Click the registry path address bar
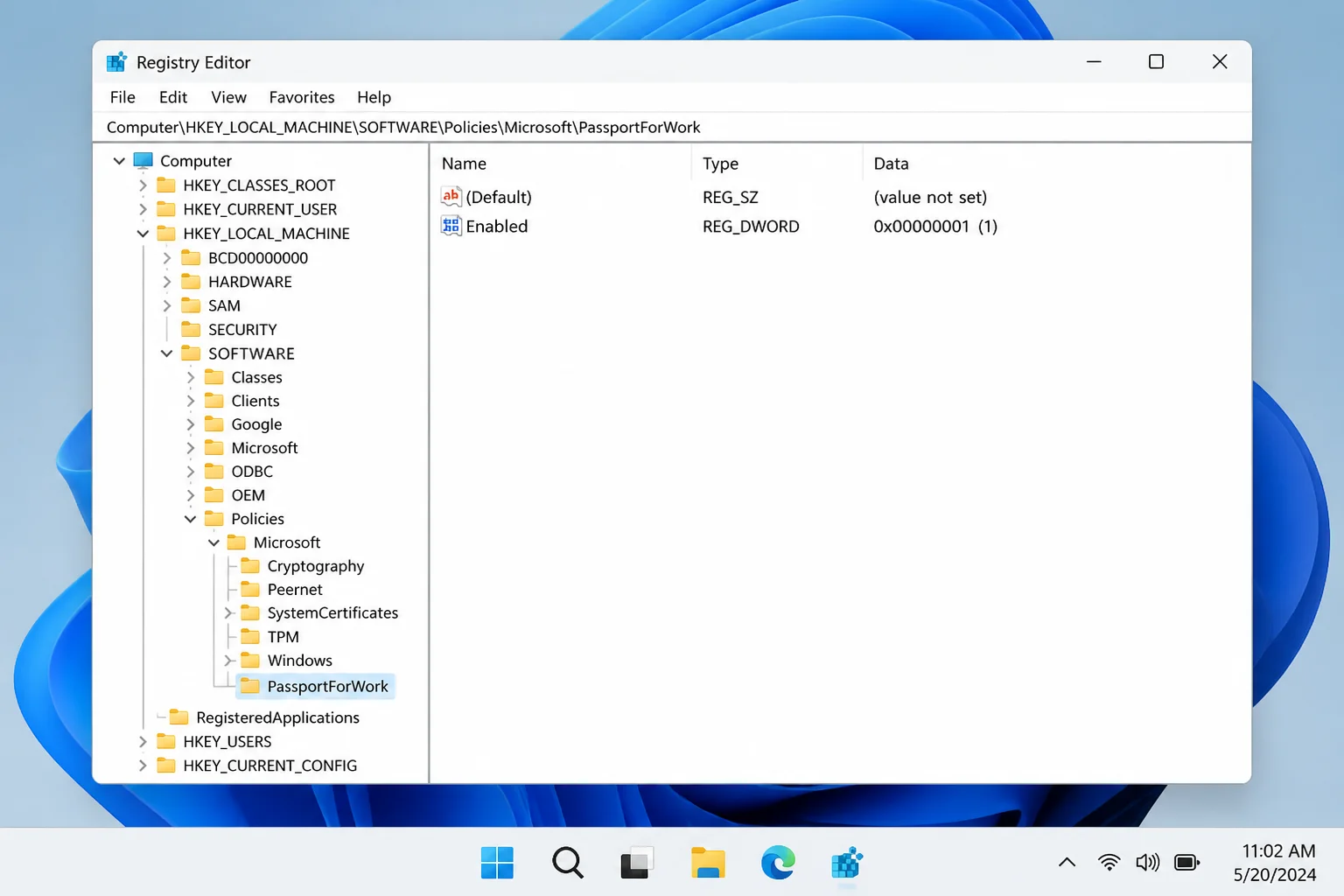Screen dimensions: 1344x896 tap(671, 127)
